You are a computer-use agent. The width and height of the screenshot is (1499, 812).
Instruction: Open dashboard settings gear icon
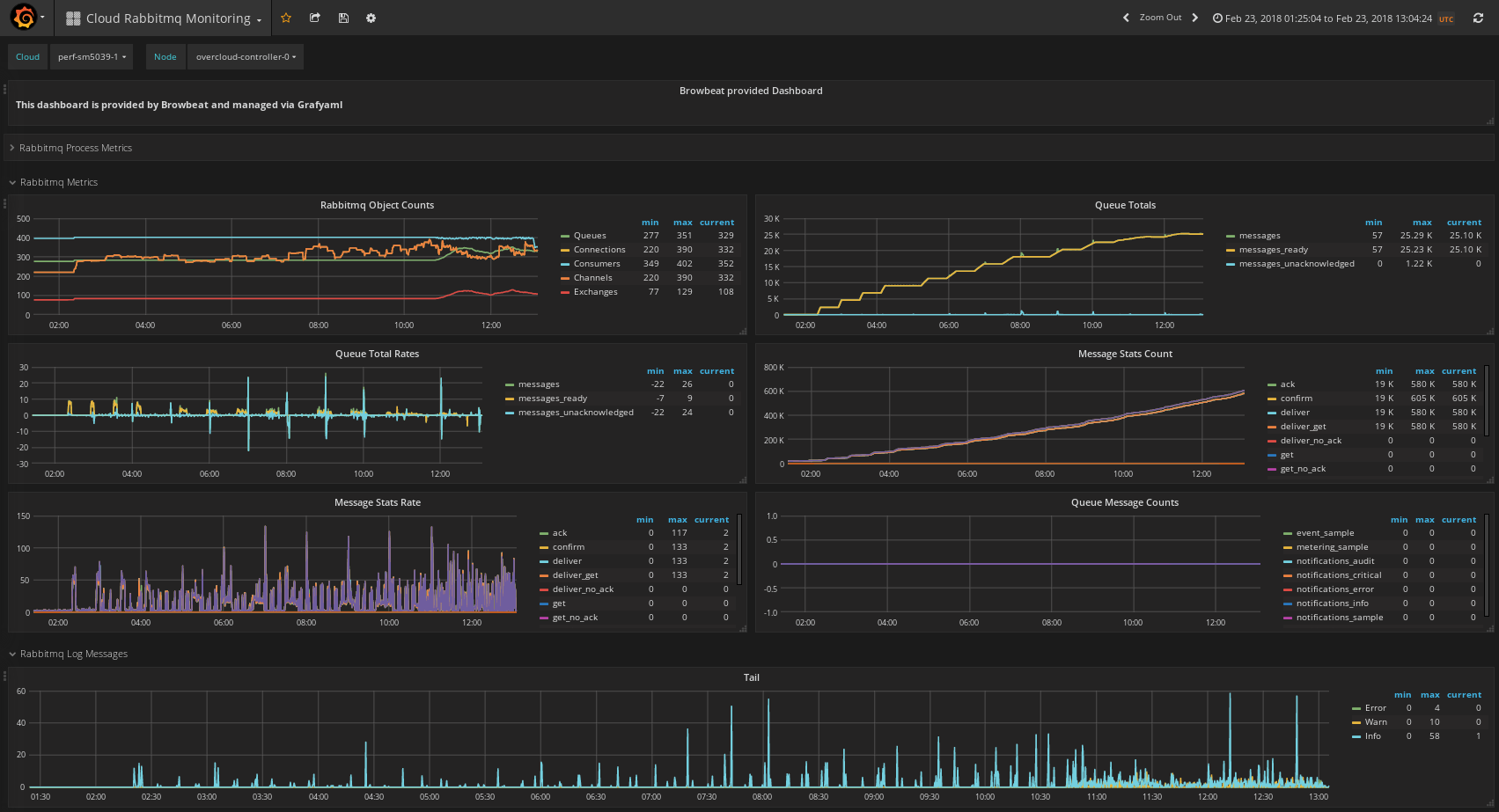pyautogui.click(x=371, y=18)
